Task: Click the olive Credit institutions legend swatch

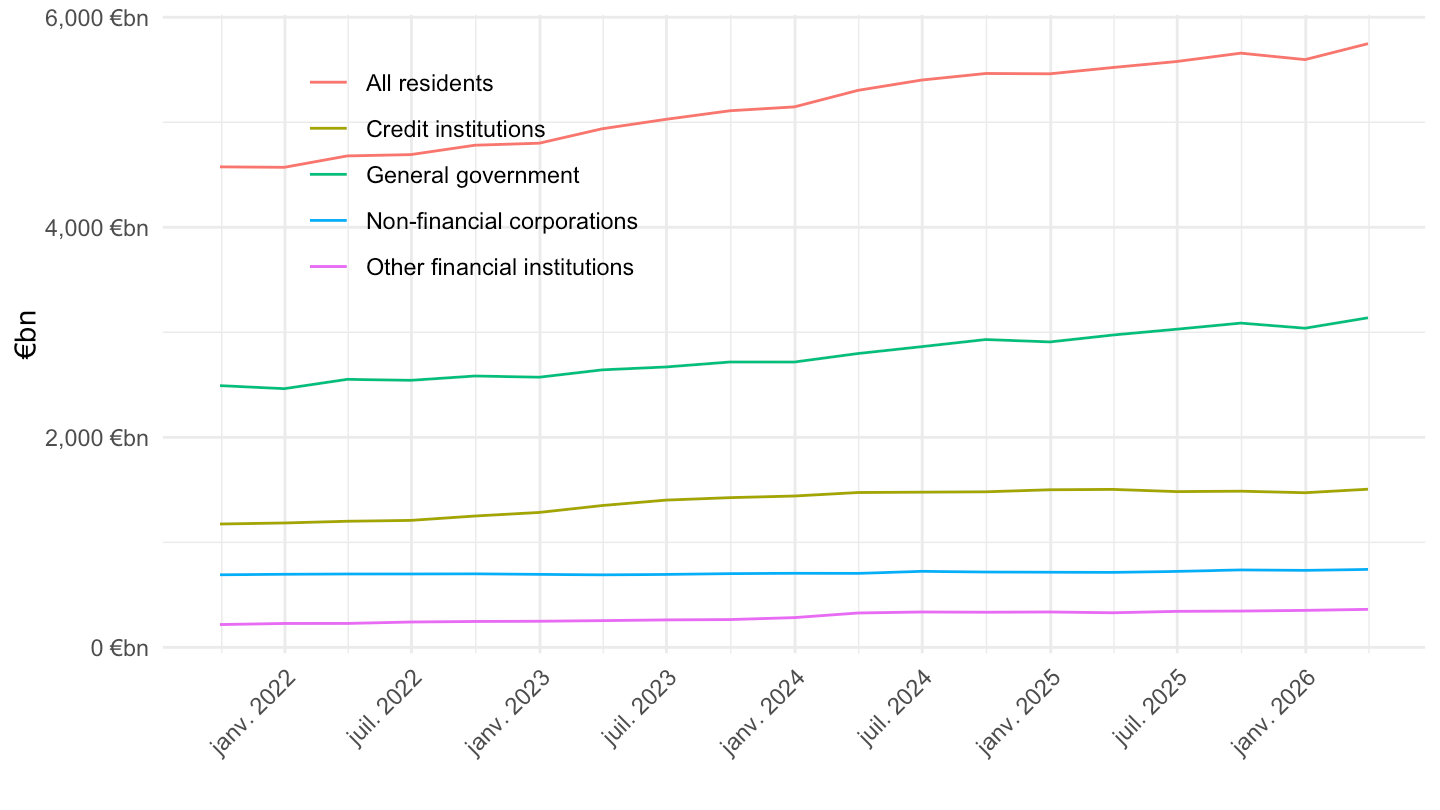Action: [x=328, y=129]
